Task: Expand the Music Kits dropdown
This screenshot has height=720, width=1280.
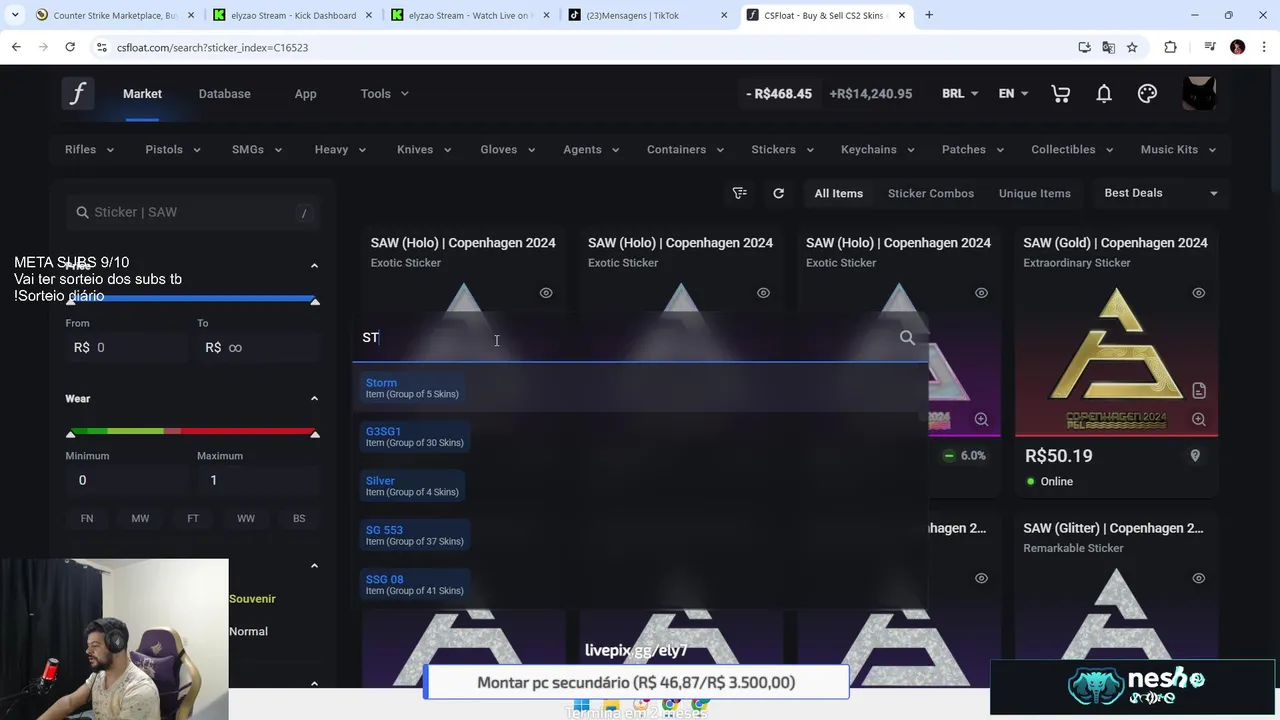Action: point(1178,149)
